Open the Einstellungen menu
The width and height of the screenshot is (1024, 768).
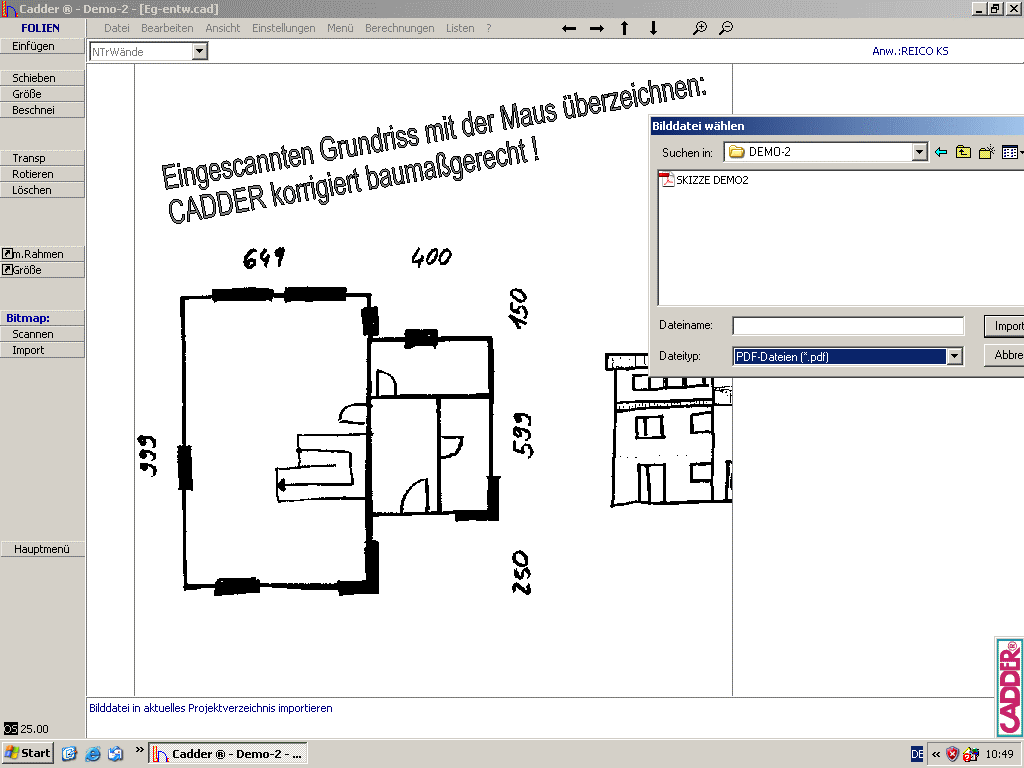coord(283,28)
